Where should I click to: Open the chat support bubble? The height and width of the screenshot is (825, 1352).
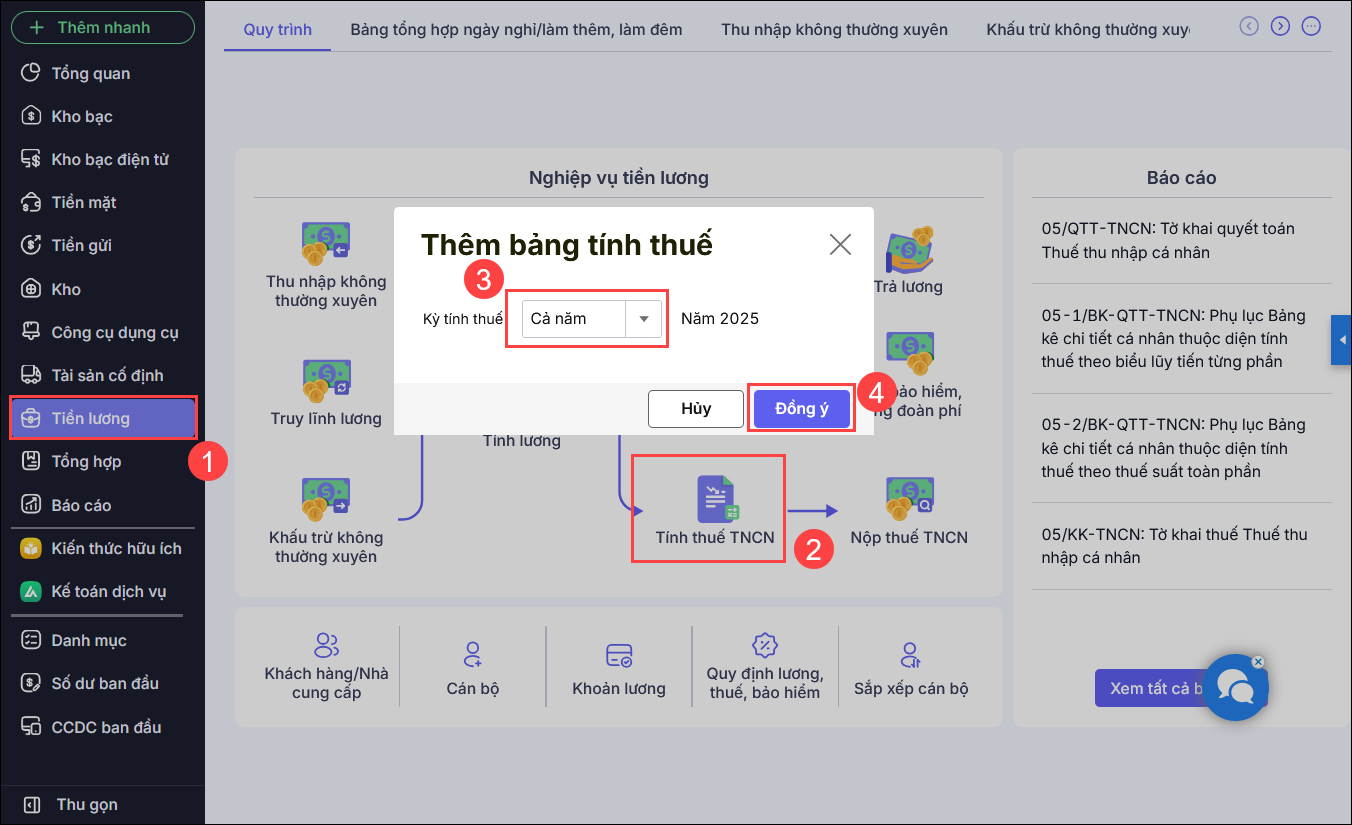click(x=1235, y=688)
